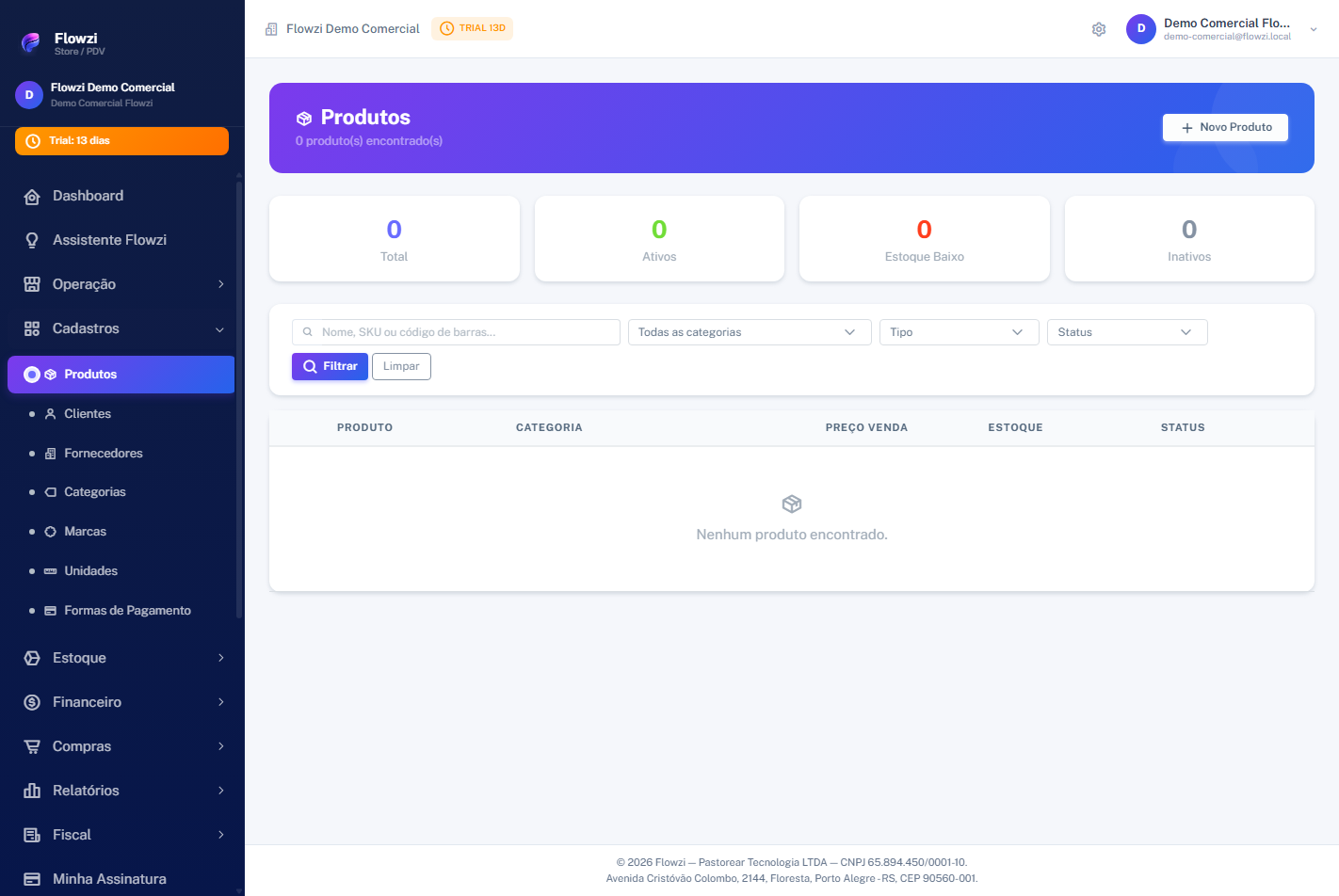Click the Compras cart icon

coord(32,746)
